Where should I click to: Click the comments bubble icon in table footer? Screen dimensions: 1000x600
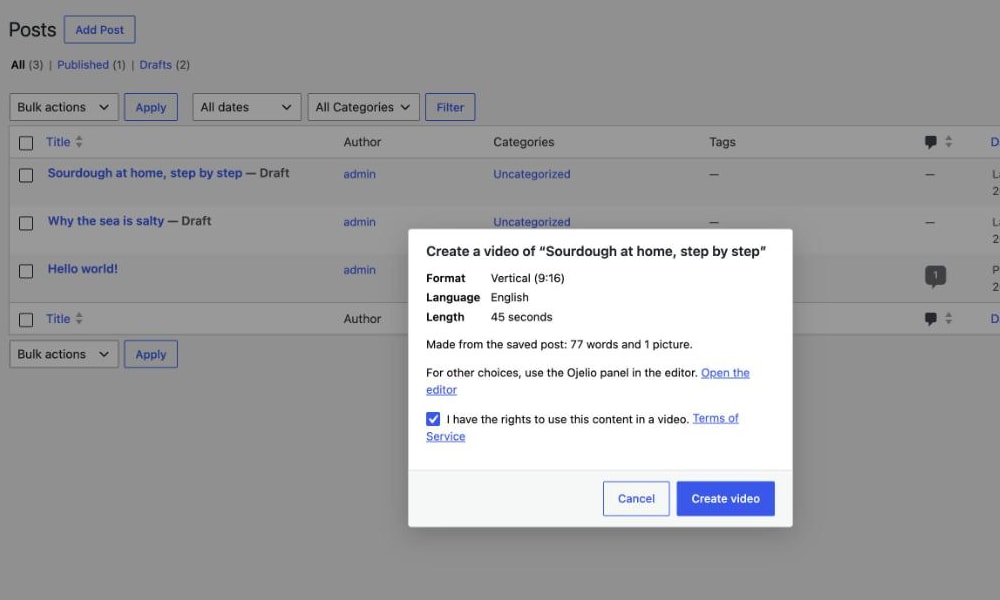click(x=930, y=319)
